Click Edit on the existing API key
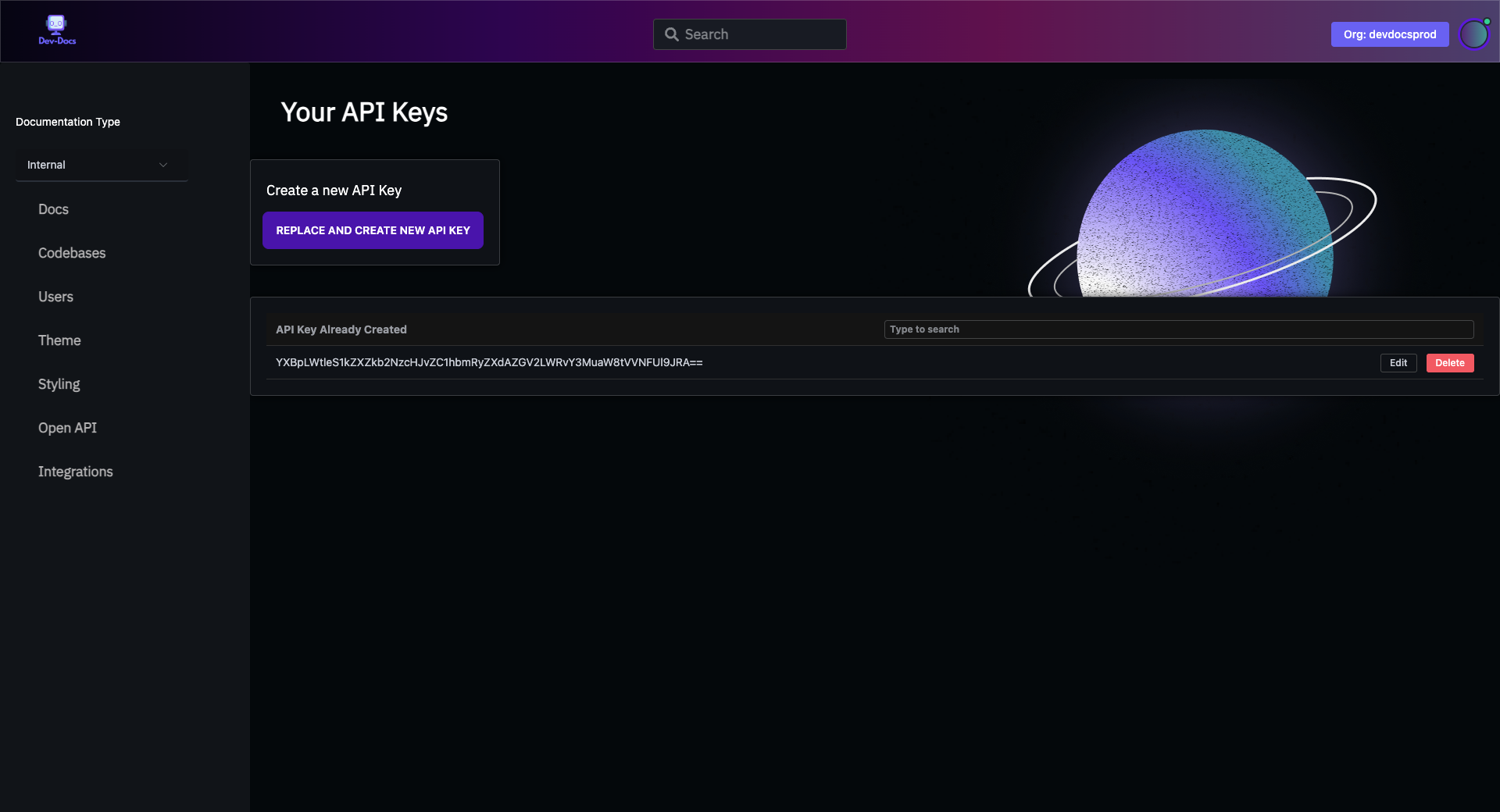The width and height of the screenshot is (1500, 812). click(x=1398, y=362)
